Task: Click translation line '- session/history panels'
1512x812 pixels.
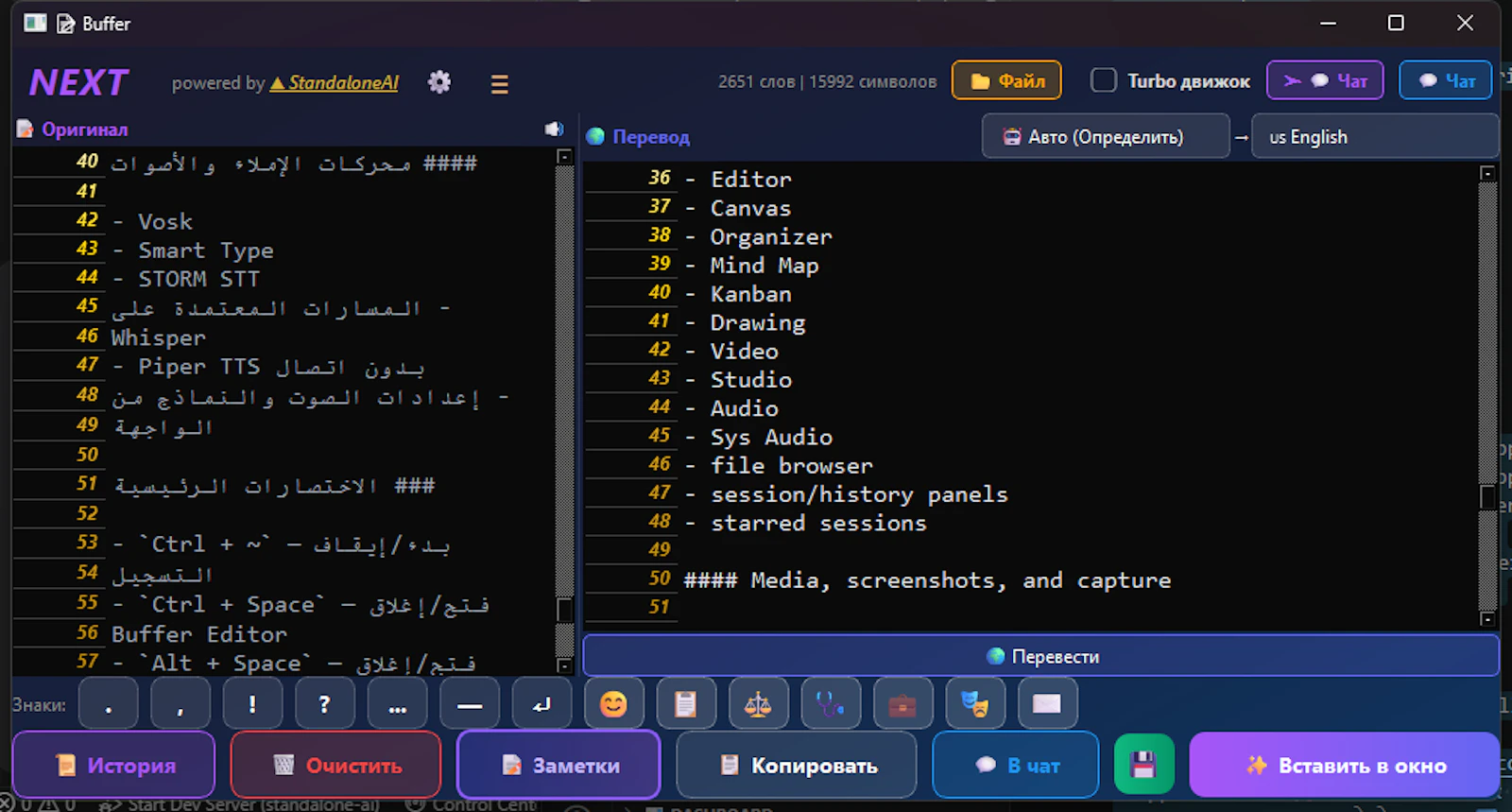Action: pyautogui.click(x=846, y=494)
